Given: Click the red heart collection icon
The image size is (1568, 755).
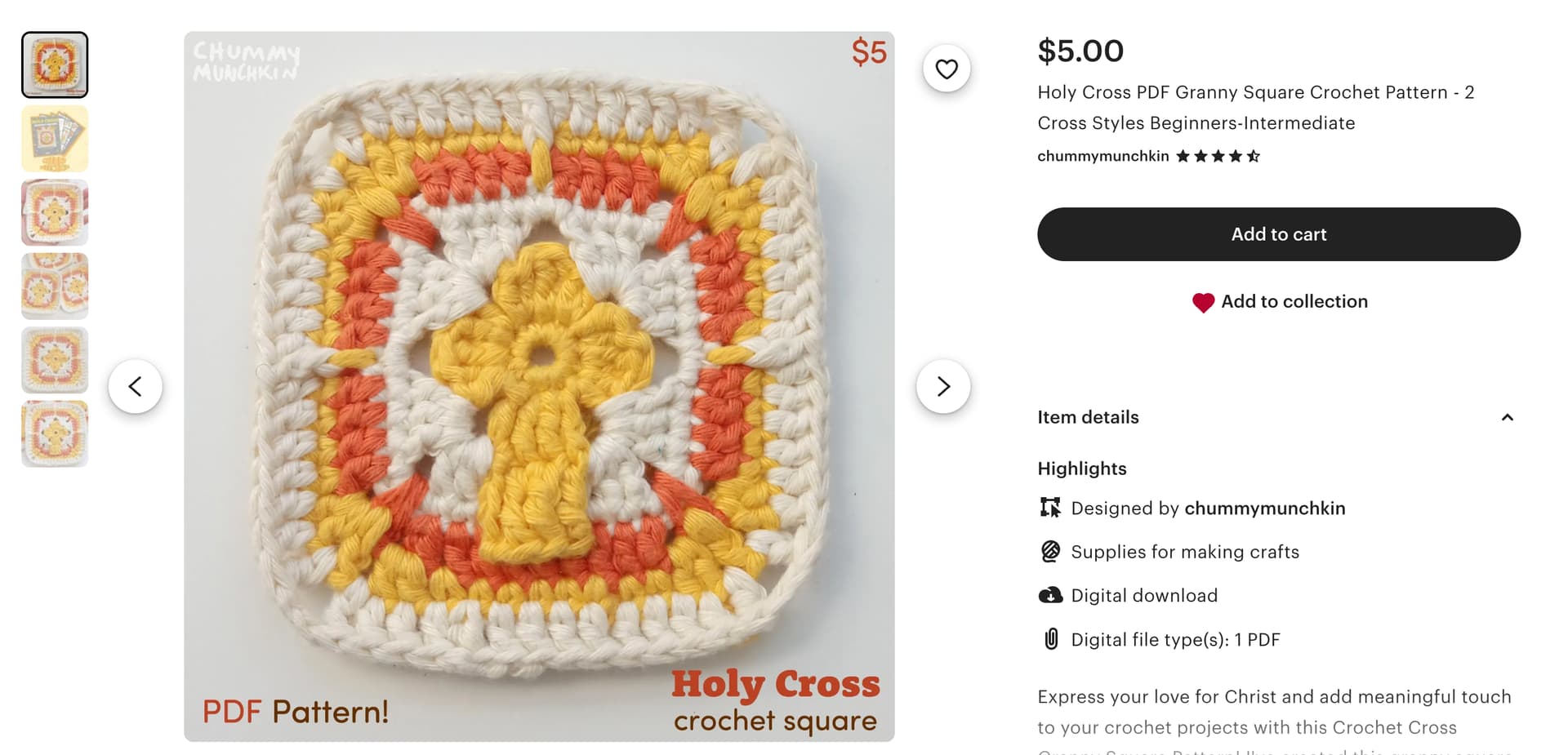Looking at the screenshot, I should coord(1203,303).
